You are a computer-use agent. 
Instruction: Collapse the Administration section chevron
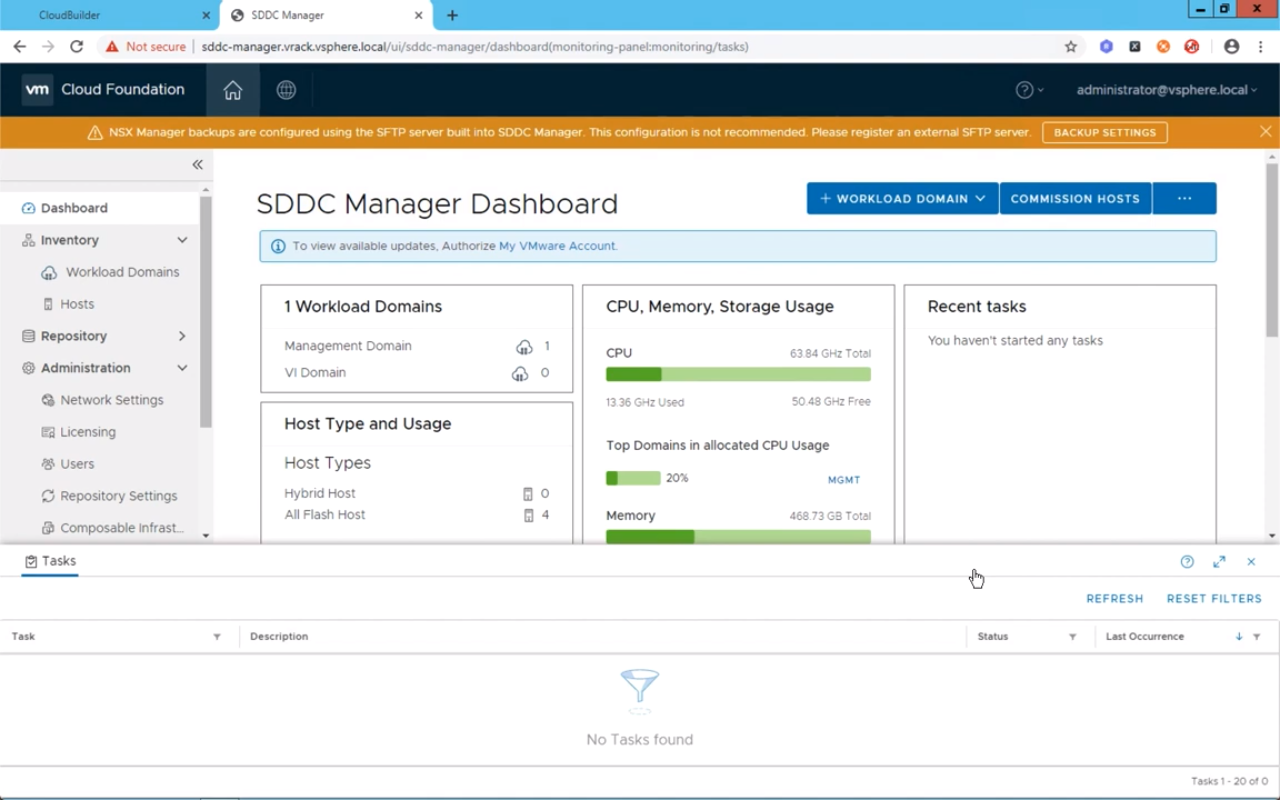(182, 368)
